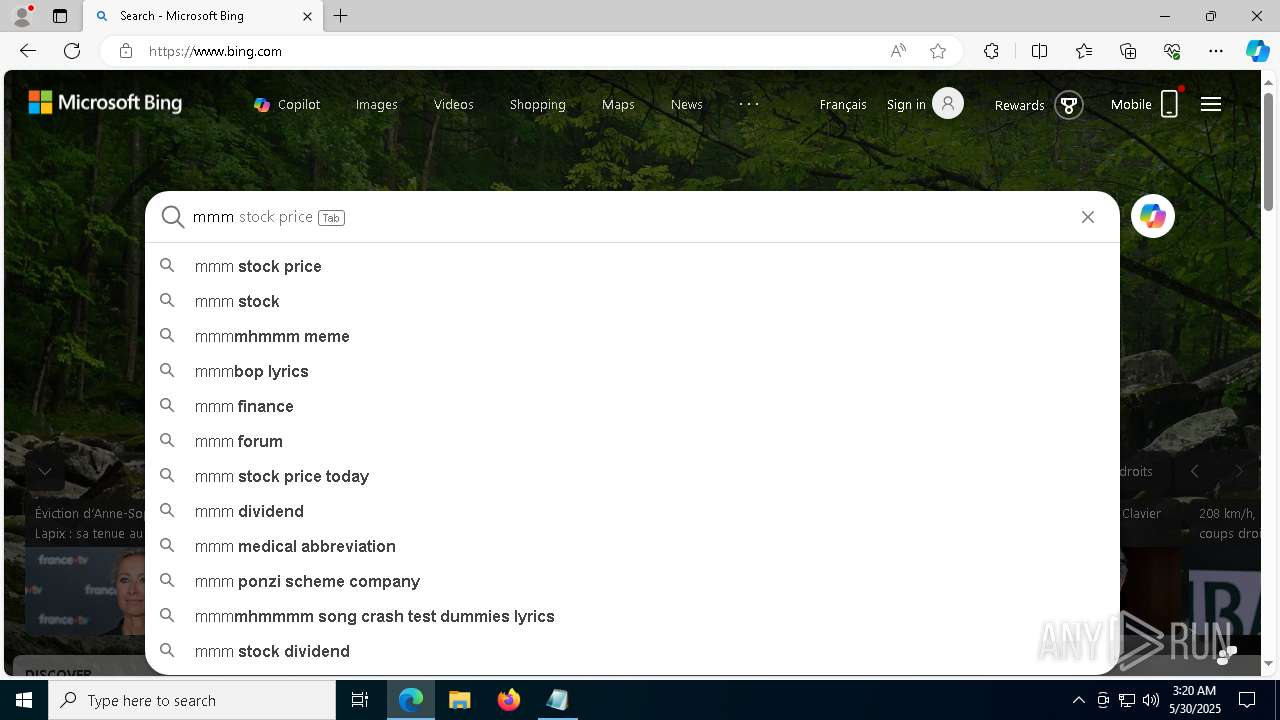Open Edge Settings and more menu
This screenshot has height=720, width=1280.
click(1216, 51)
